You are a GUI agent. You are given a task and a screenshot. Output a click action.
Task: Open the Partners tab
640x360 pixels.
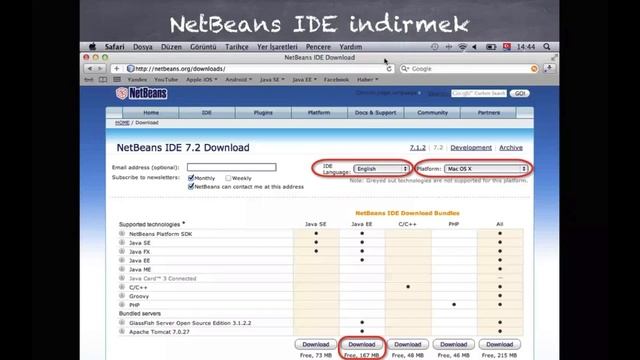tap(489, 113)
